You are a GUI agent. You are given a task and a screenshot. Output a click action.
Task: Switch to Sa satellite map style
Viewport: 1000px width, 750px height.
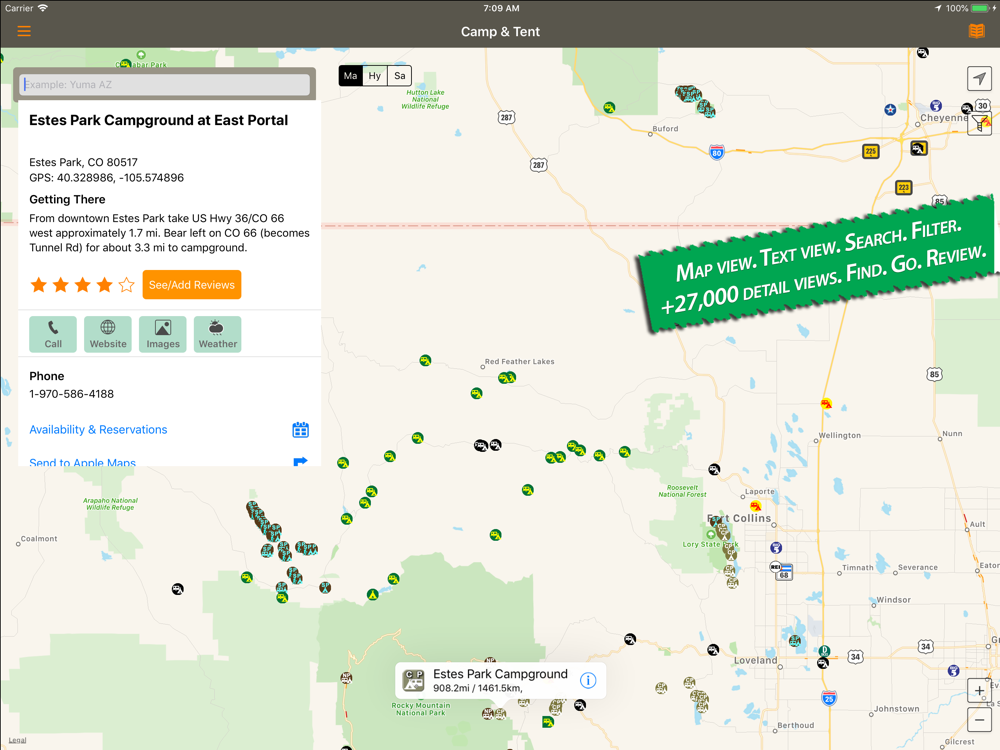pos(399,76)
